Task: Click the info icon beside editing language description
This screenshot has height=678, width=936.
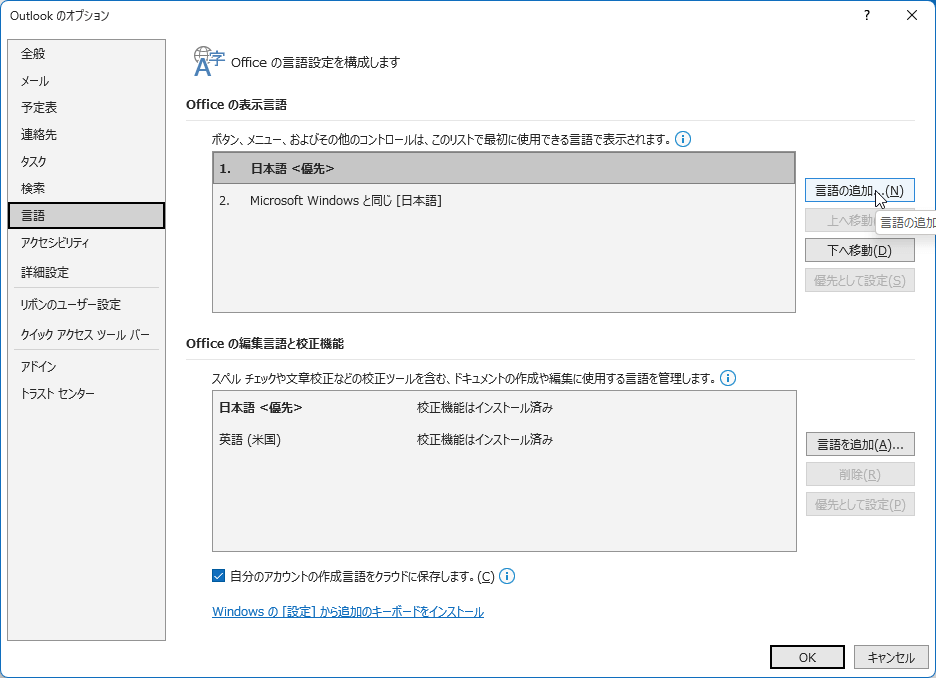Action: pos(728,378)
